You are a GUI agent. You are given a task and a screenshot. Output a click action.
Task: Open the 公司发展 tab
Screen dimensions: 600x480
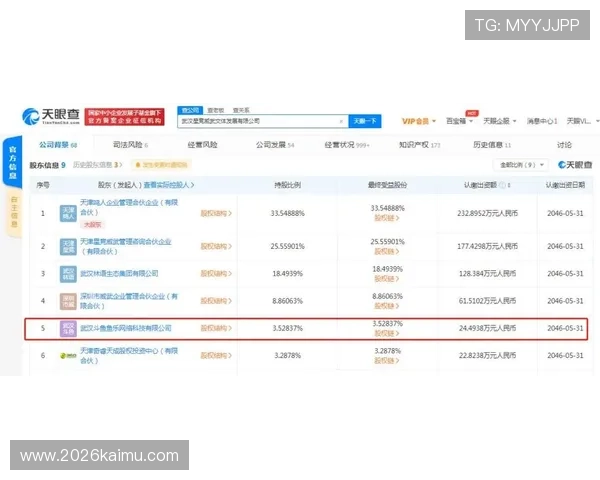[x=275, y=145]
